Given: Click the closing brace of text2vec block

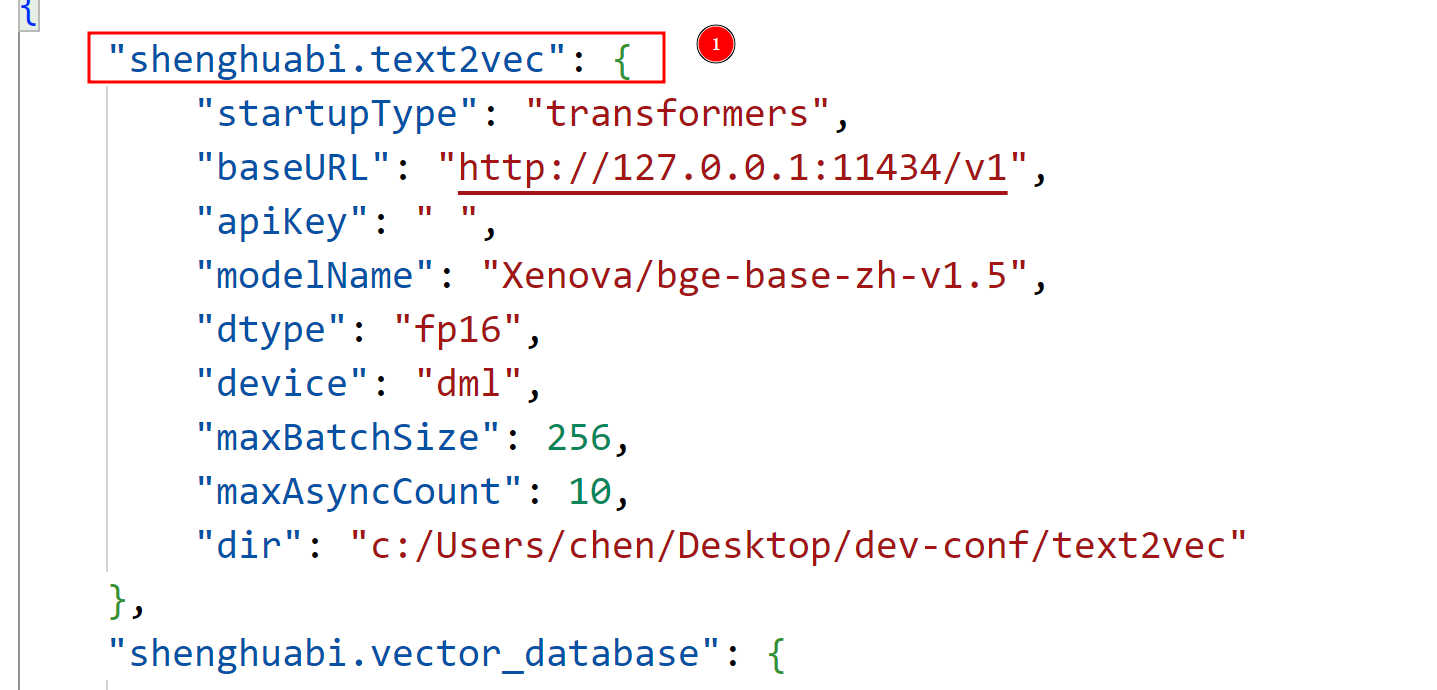Looking at the screenshot, I should tap(118, 601).
